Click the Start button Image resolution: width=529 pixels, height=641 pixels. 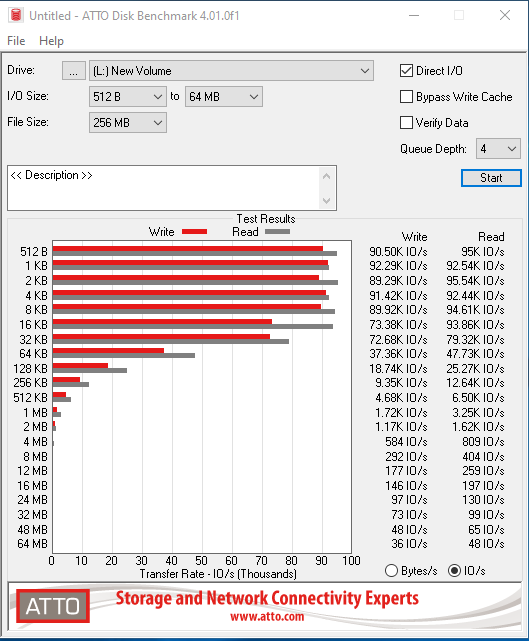(491, 178)
